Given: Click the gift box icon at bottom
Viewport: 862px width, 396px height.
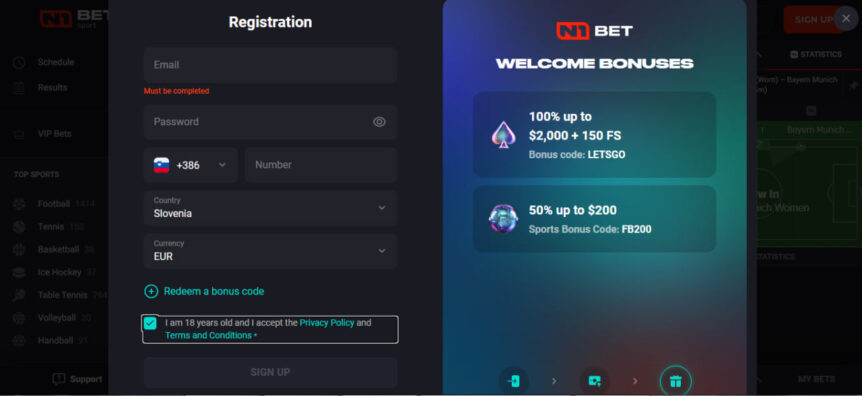Looking at the screenshot, I should click(x=676, y=381).
